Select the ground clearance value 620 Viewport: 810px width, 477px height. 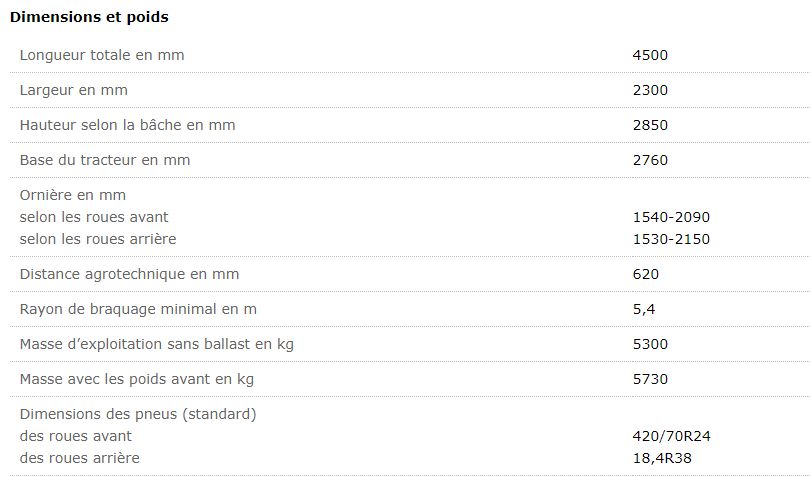tap(646, 274)
